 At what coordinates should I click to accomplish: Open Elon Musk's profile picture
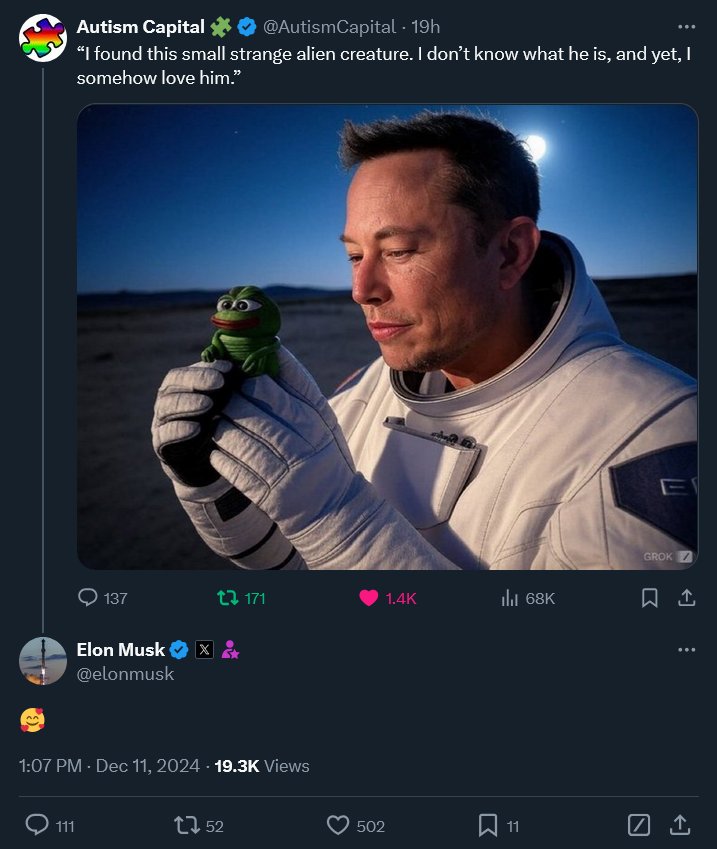click(43, 661)
